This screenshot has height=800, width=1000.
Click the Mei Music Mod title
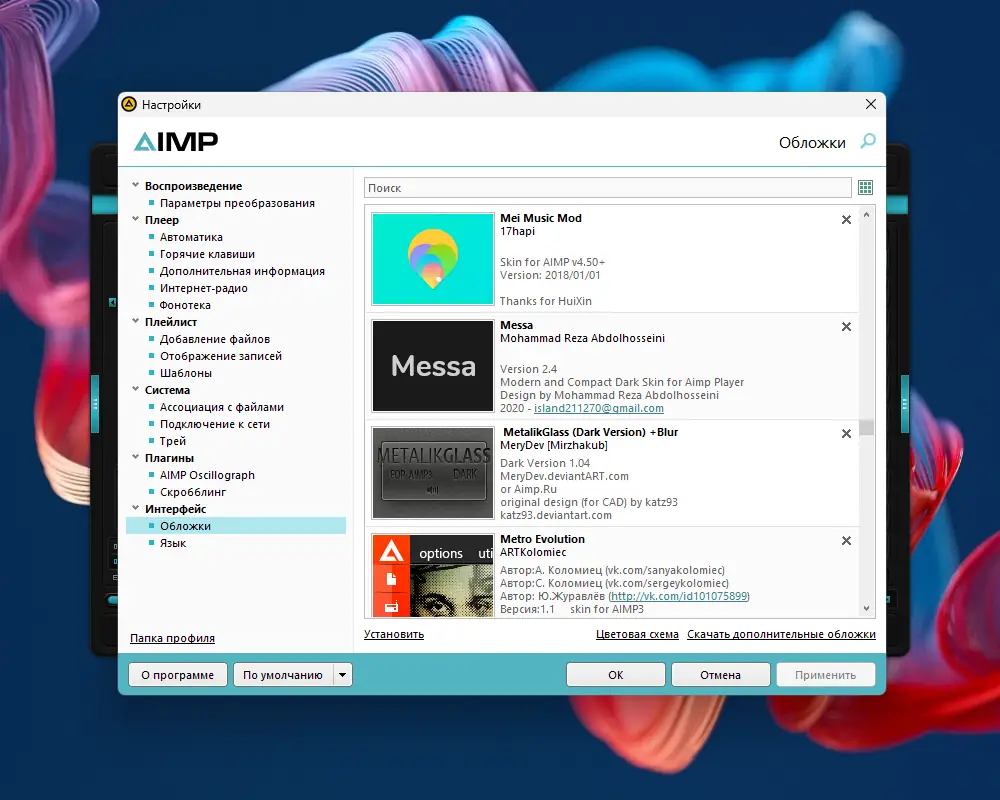tap(541, 218)
